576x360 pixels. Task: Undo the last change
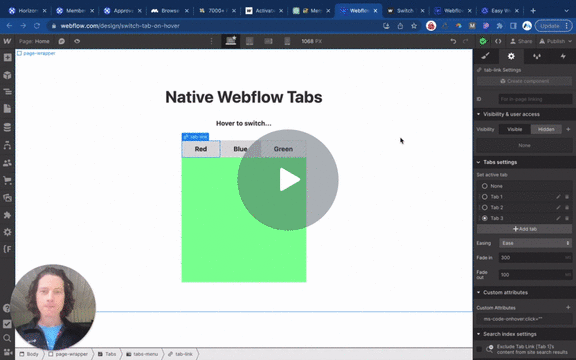pos(453,41)
